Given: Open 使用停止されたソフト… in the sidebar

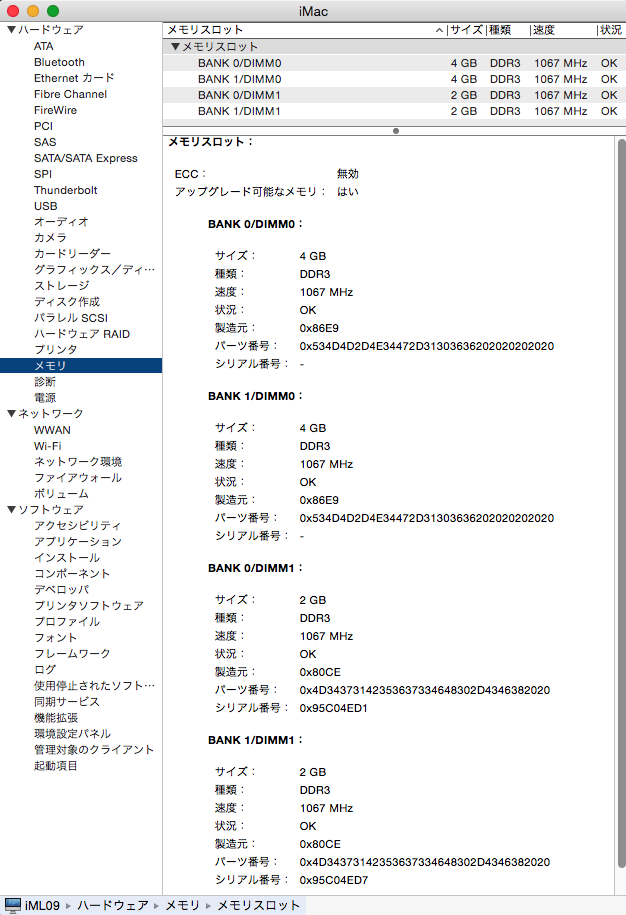Looking at the screenshot, I should point(95,686).
